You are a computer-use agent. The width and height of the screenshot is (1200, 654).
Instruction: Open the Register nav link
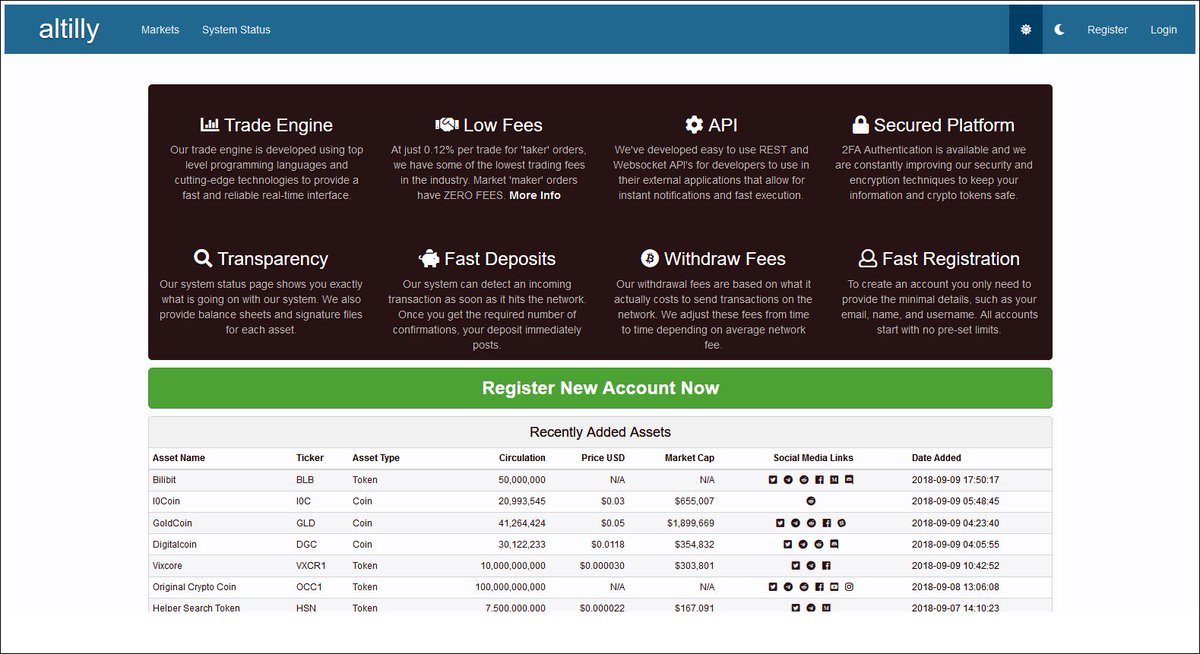1107,30
